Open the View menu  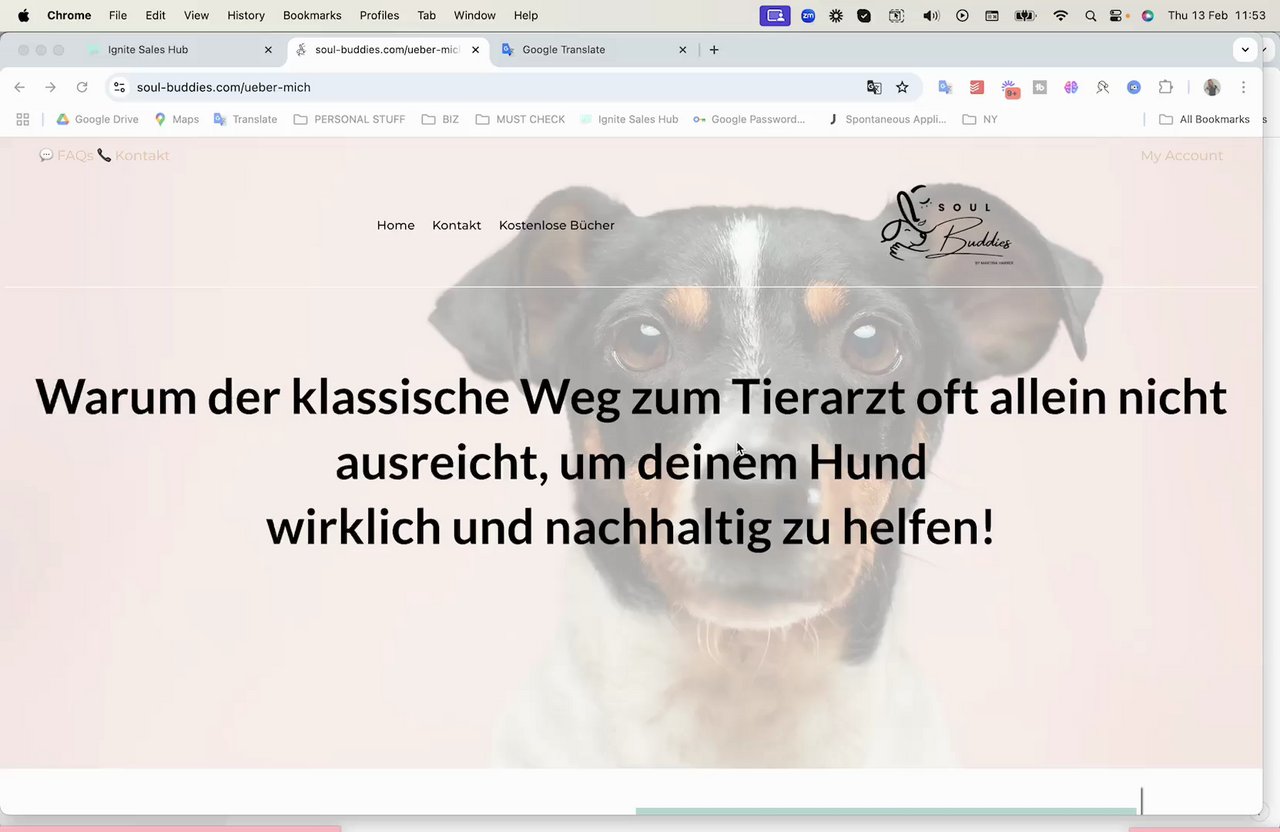coord(196,15)
